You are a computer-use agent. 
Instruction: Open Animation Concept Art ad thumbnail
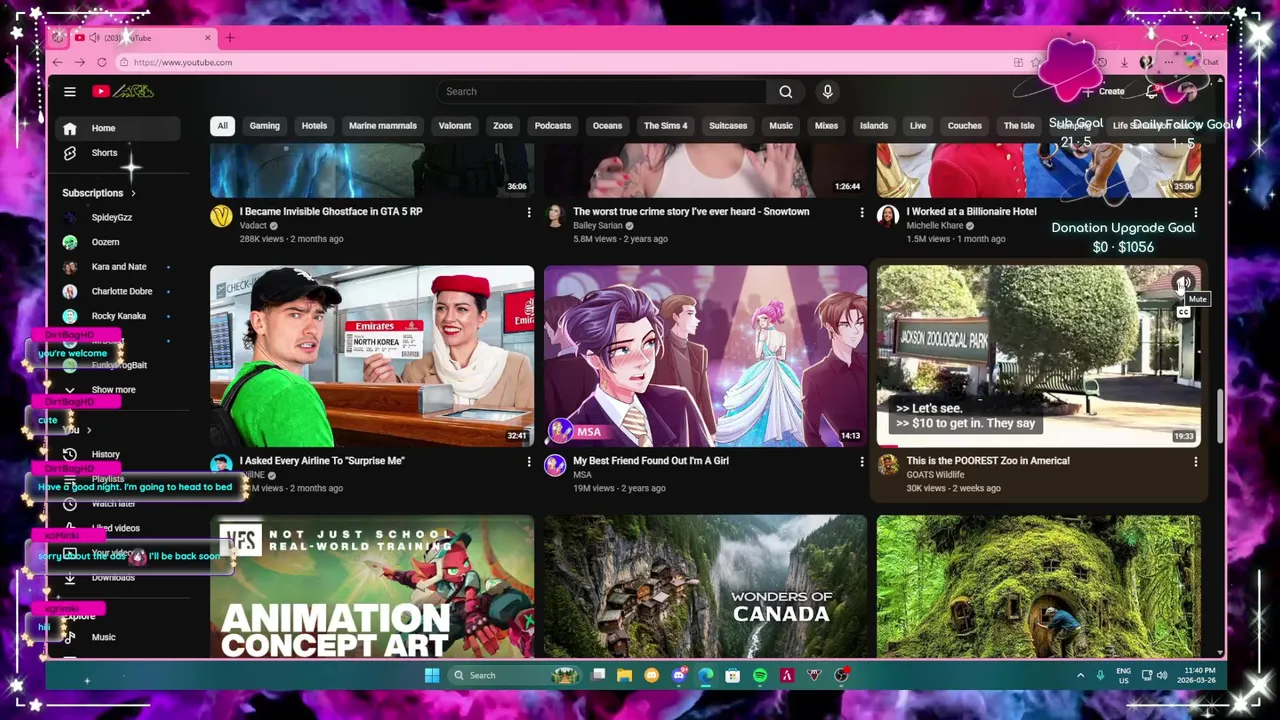(x=372, y=586)
